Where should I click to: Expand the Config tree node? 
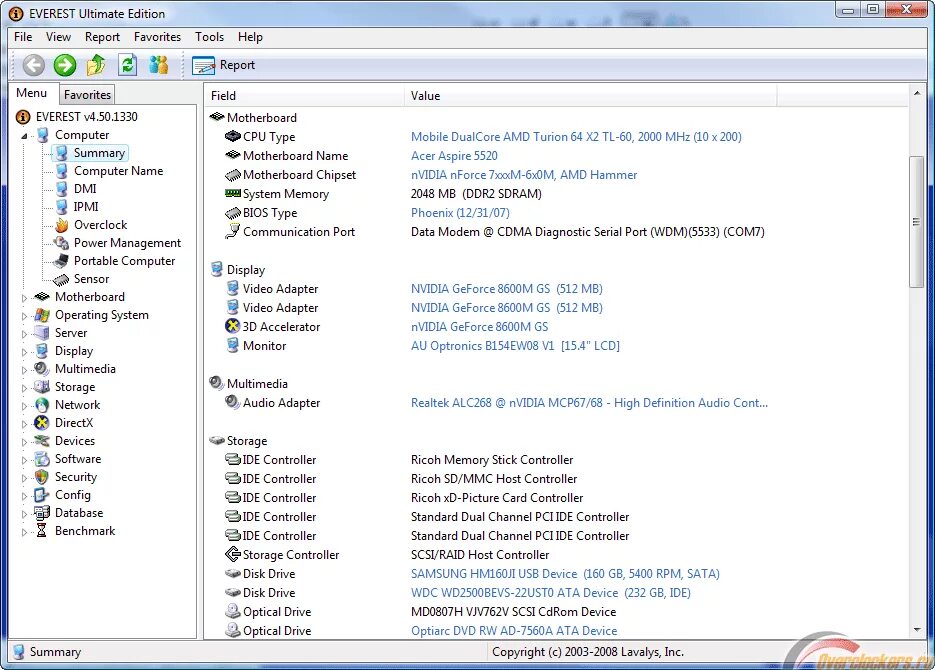[x=24, y=496]
